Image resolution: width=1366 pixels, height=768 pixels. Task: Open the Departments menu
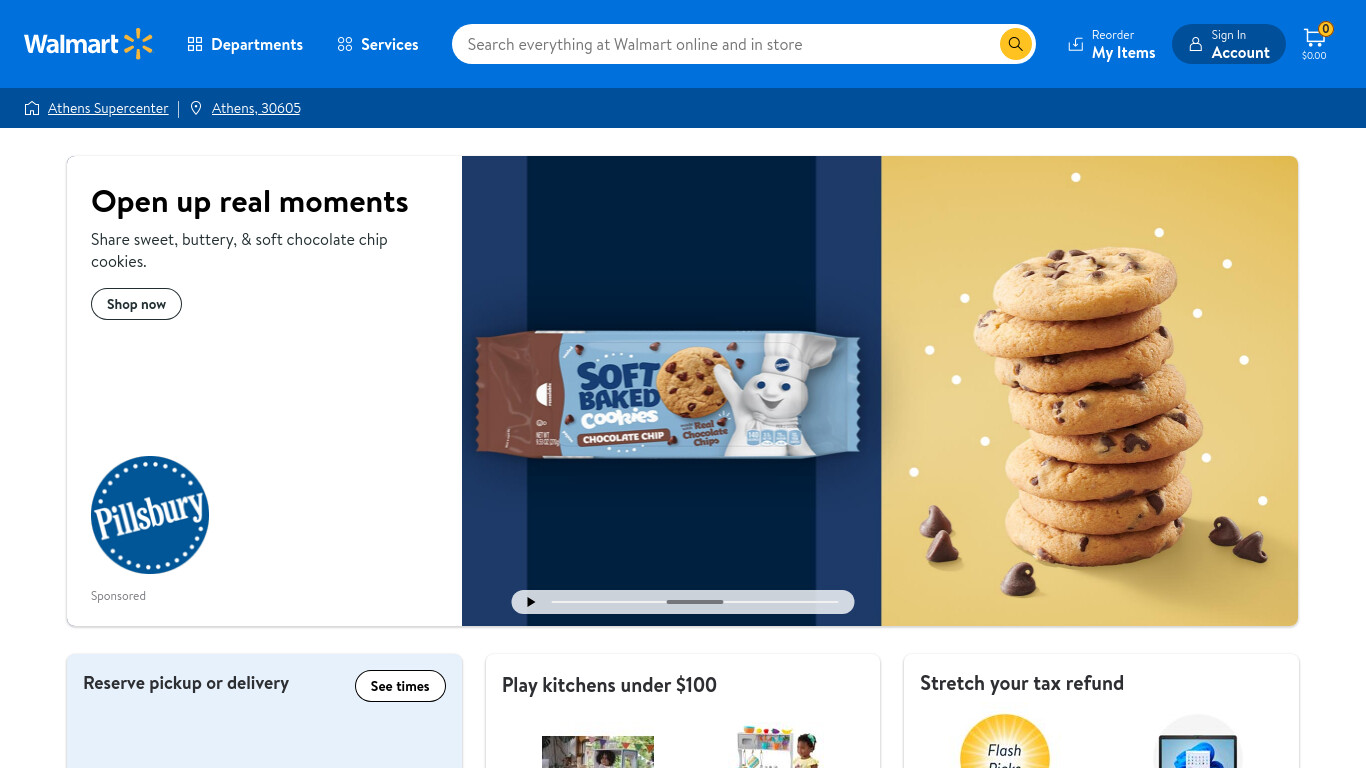coord(245,44)
